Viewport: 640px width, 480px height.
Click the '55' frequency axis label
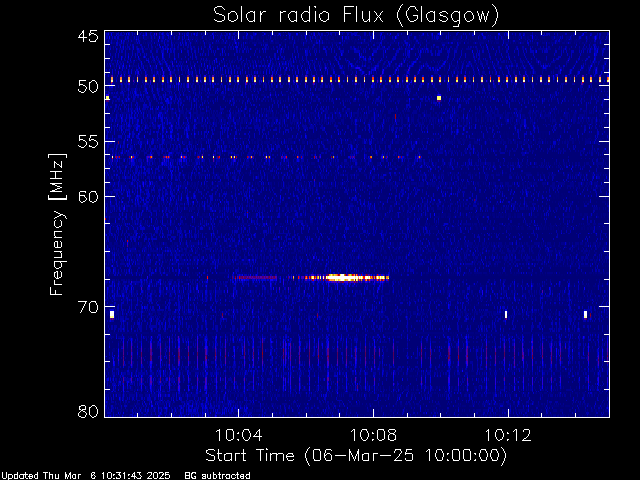[88, 142]
